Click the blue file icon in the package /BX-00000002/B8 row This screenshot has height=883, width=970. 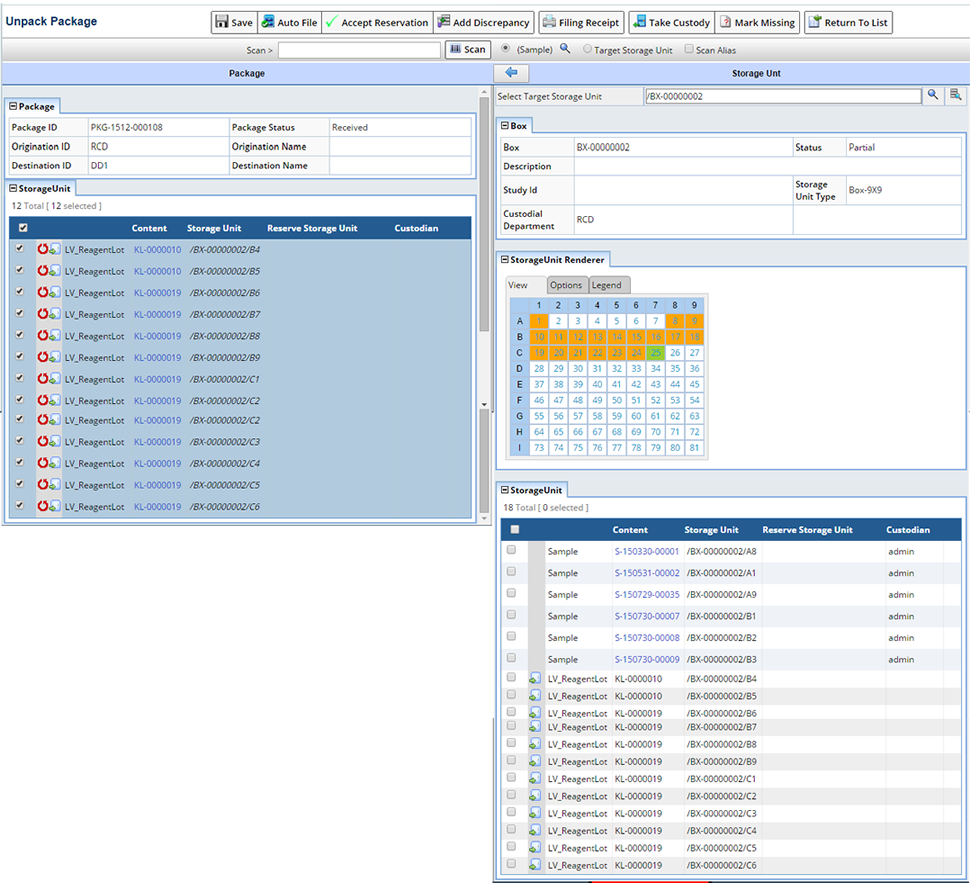55,336
